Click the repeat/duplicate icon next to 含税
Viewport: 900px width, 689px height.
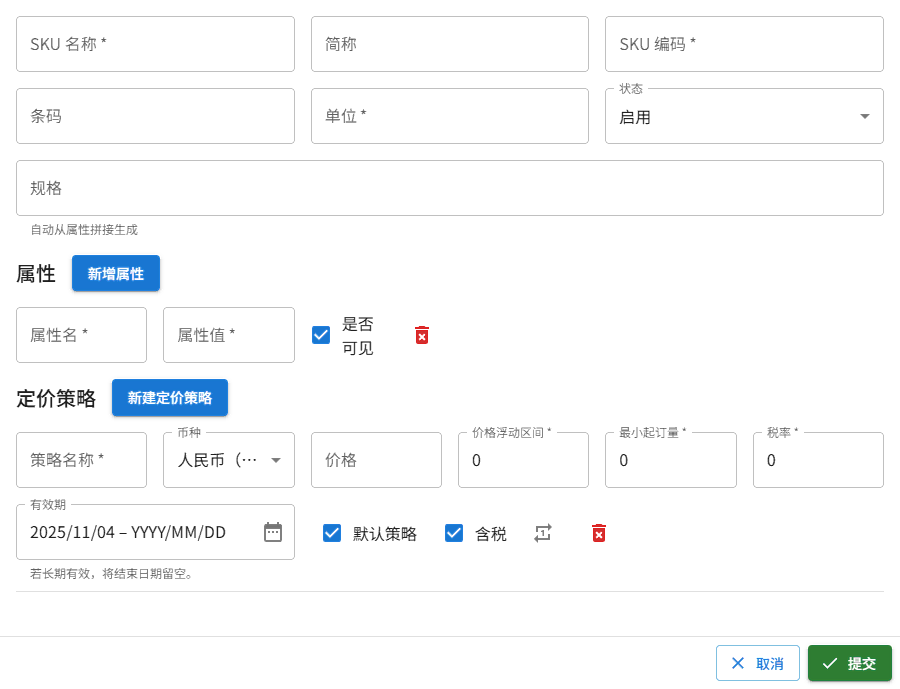coord(542,533)
